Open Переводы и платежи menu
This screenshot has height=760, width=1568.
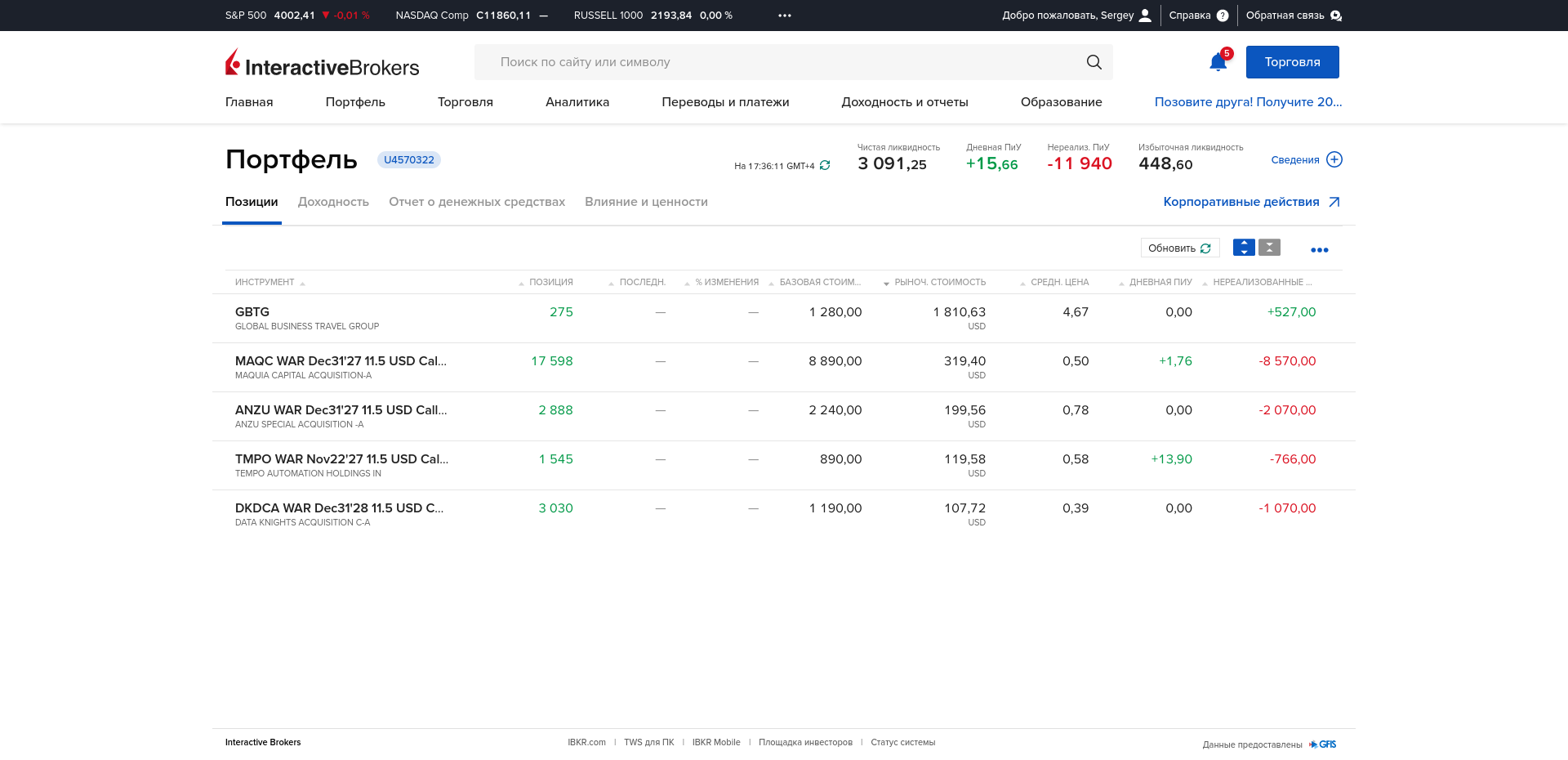point(725,102)
